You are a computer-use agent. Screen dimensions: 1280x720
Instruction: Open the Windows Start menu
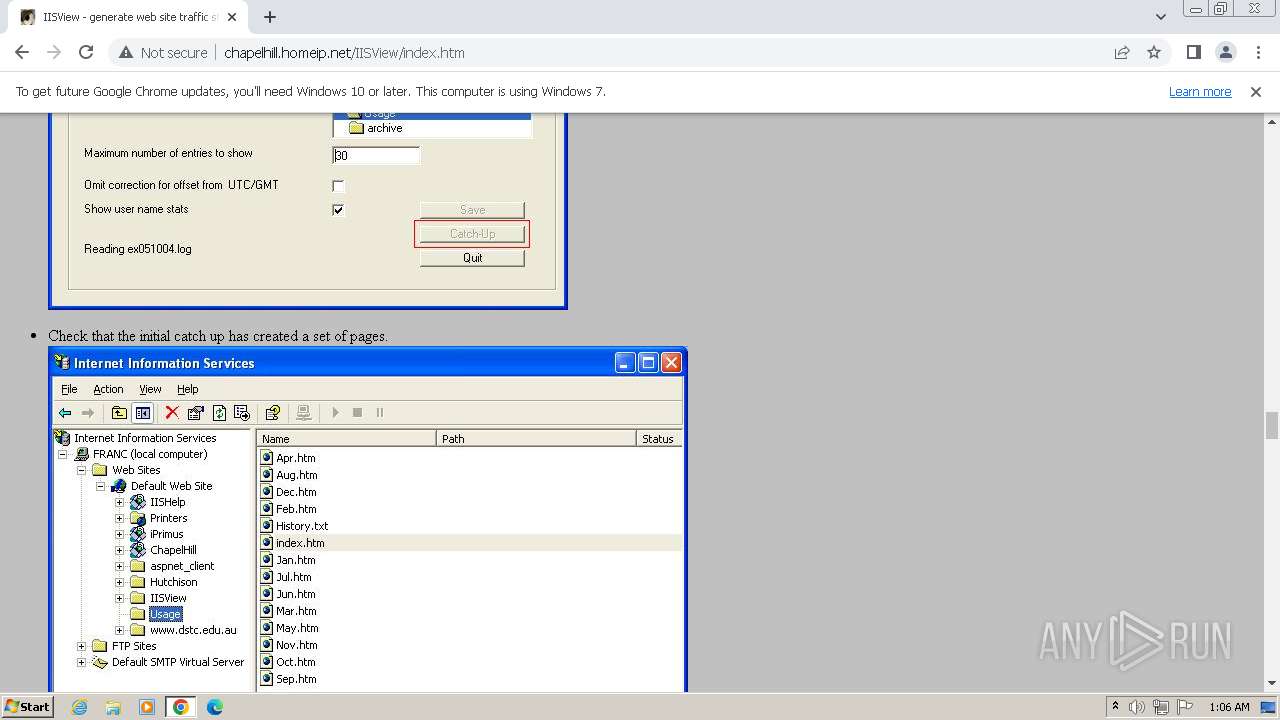click(x=27, y=707)
